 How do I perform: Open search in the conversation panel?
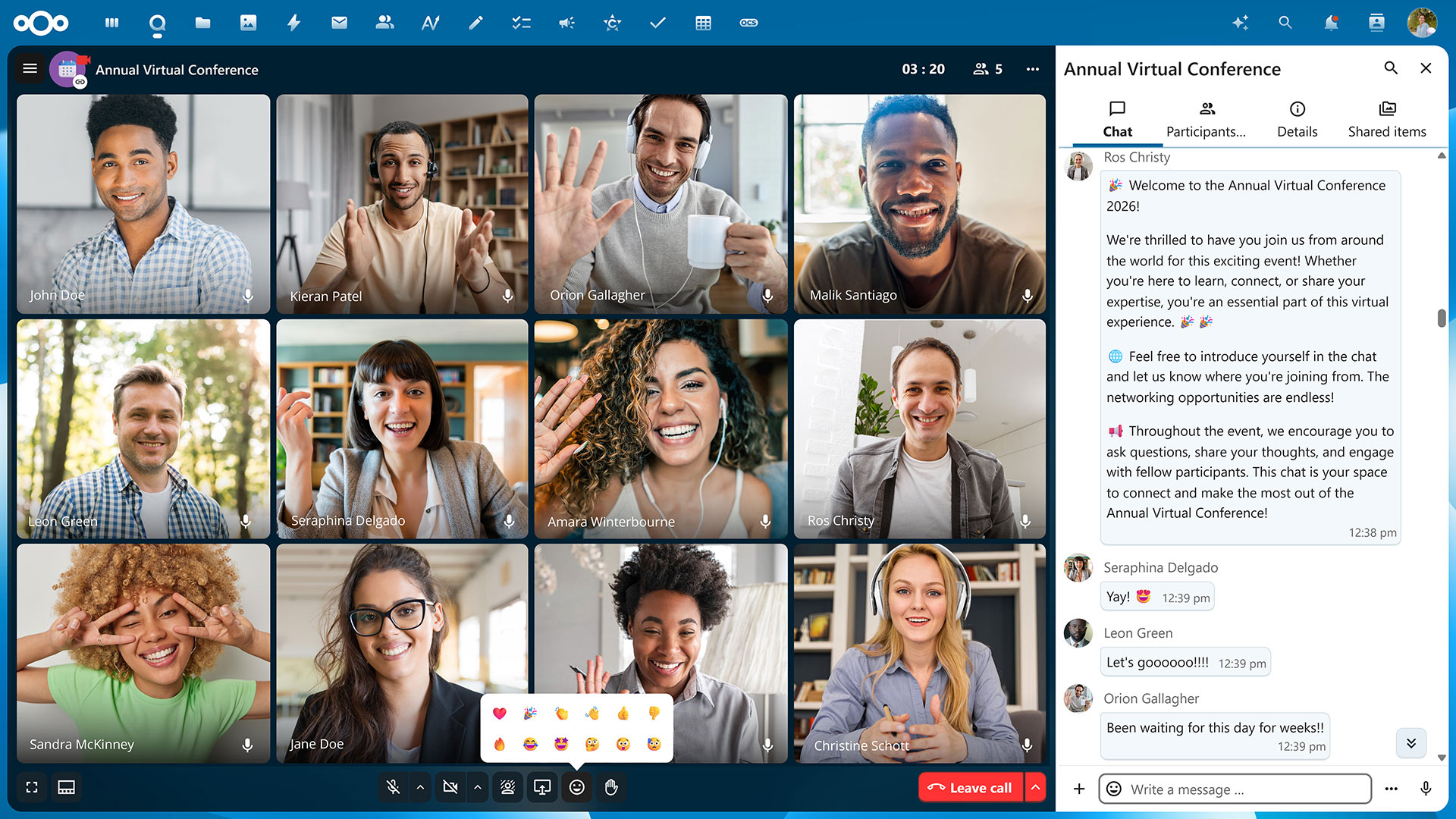1391,68
